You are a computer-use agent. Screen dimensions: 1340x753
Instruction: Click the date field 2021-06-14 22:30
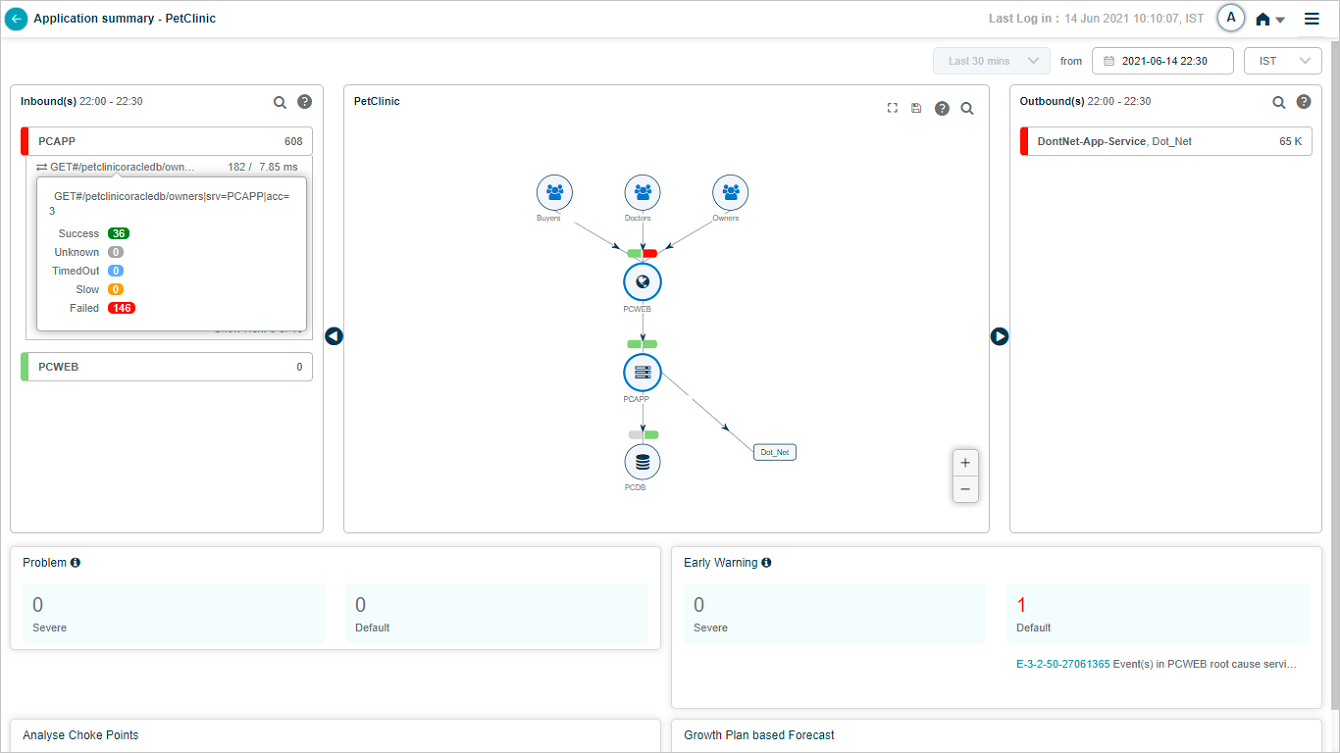point(1162,61)
